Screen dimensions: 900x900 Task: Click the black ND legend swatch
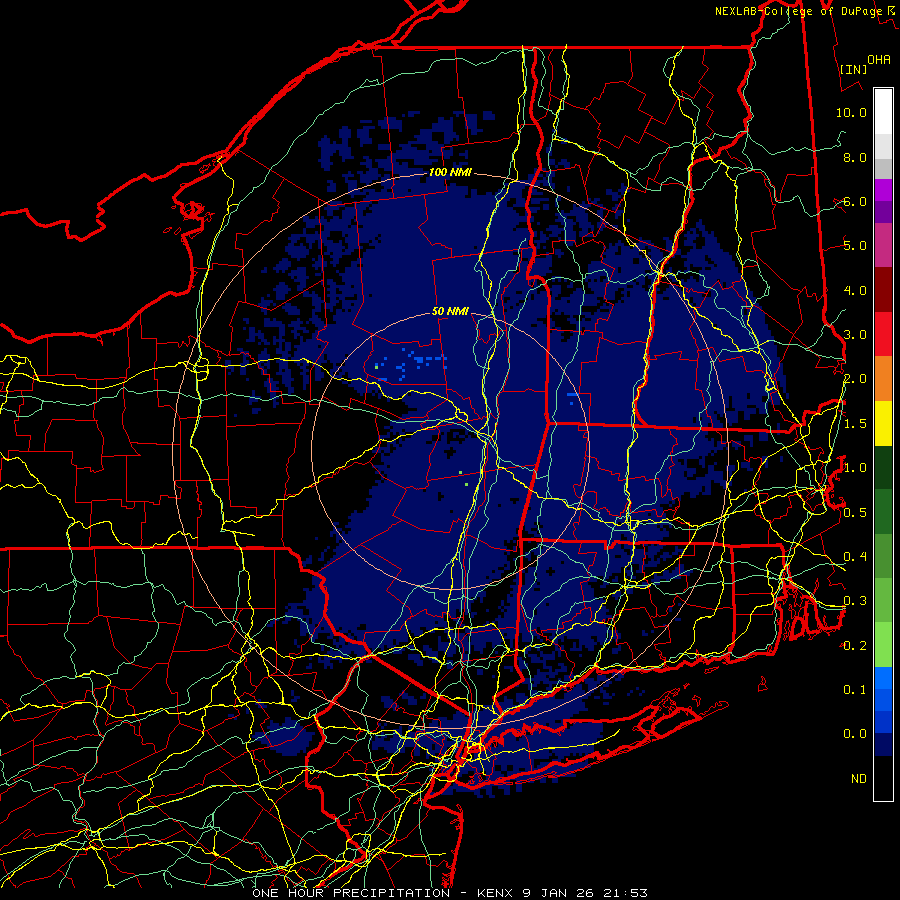click(x=883, y=778)
